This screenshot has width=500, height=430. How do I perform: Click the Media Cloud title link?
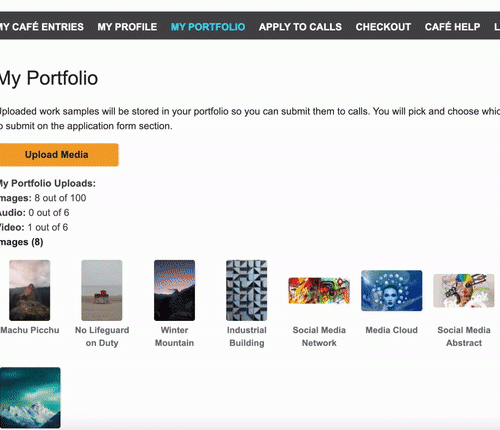click(x=392, y=330)
